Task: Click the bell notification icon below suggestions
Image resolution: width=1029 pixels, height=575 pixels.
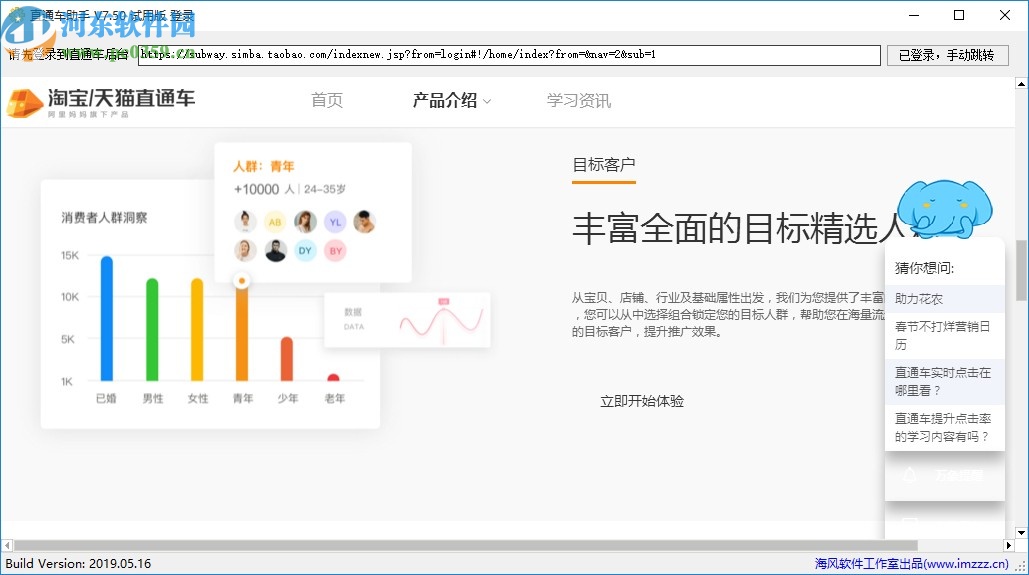Action: pyautogui.click(x=910, y=475)
